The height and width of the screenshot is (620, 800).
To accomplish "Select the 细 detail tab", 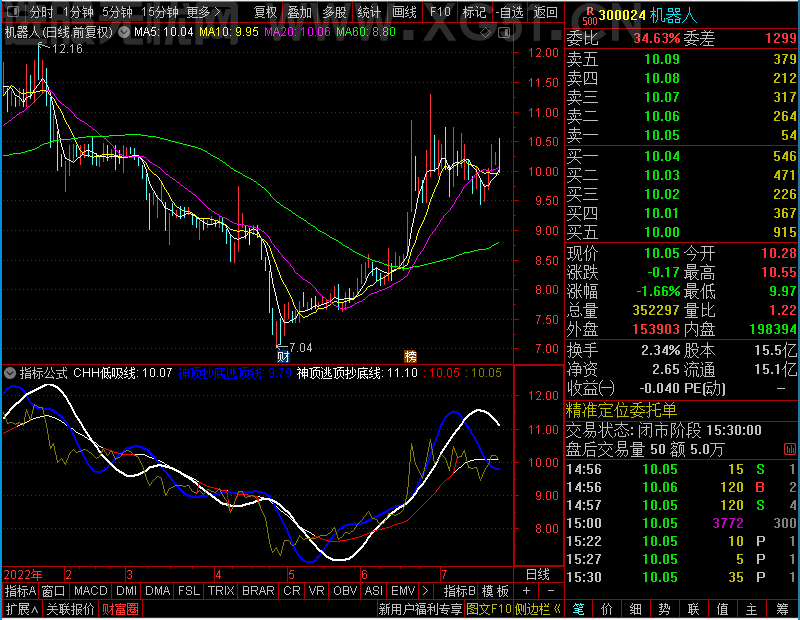I will coord(635,609).
